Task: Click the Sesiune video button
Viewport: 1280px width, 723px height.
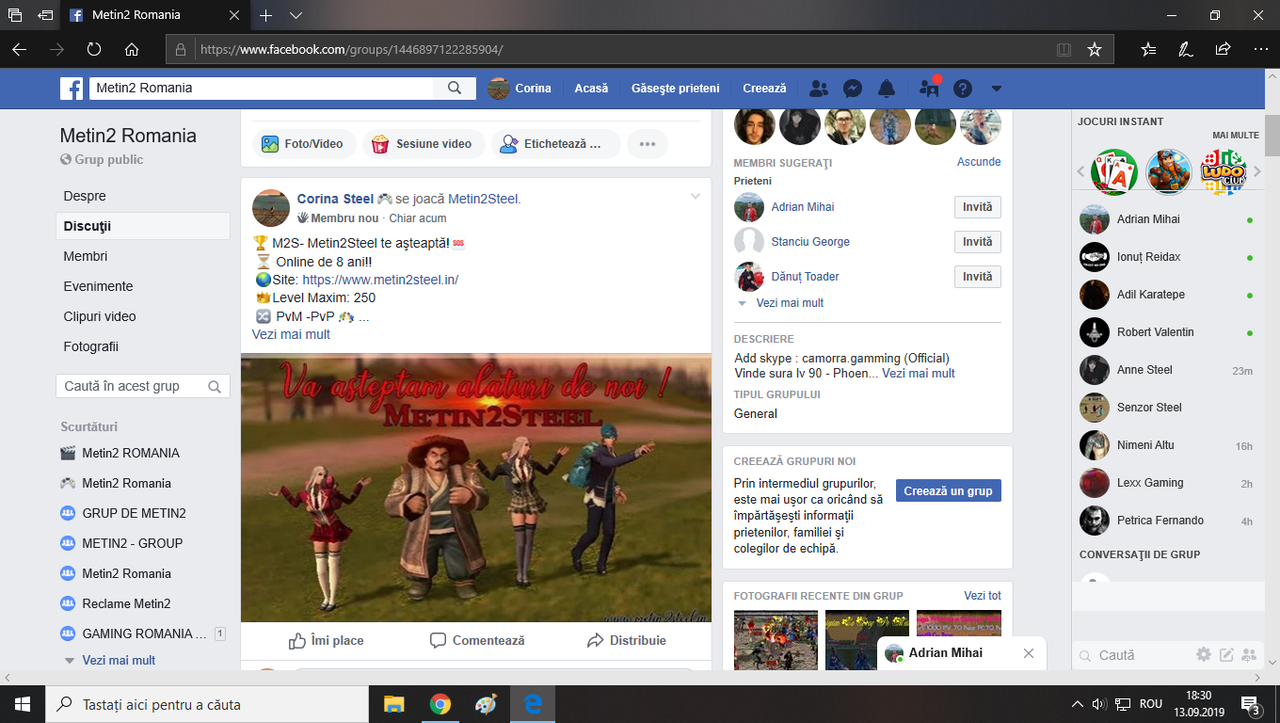Action: tap(423, 144)
